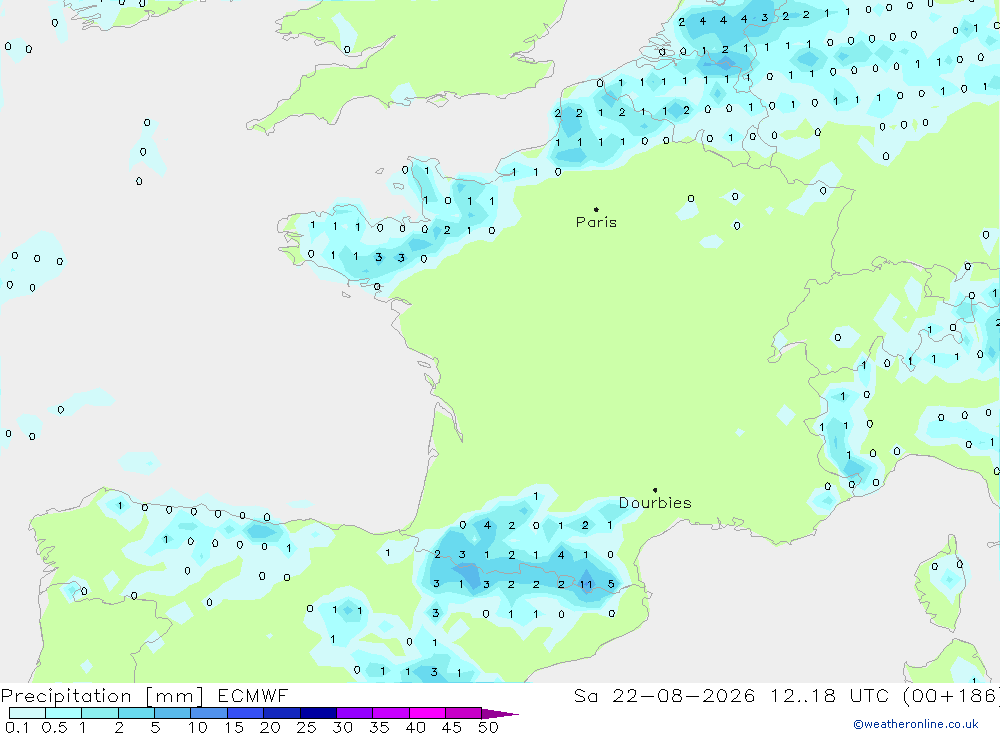Click the '30' legend scale label
The height and width of the screenshot is (733, 1000).
pos(343,727)
